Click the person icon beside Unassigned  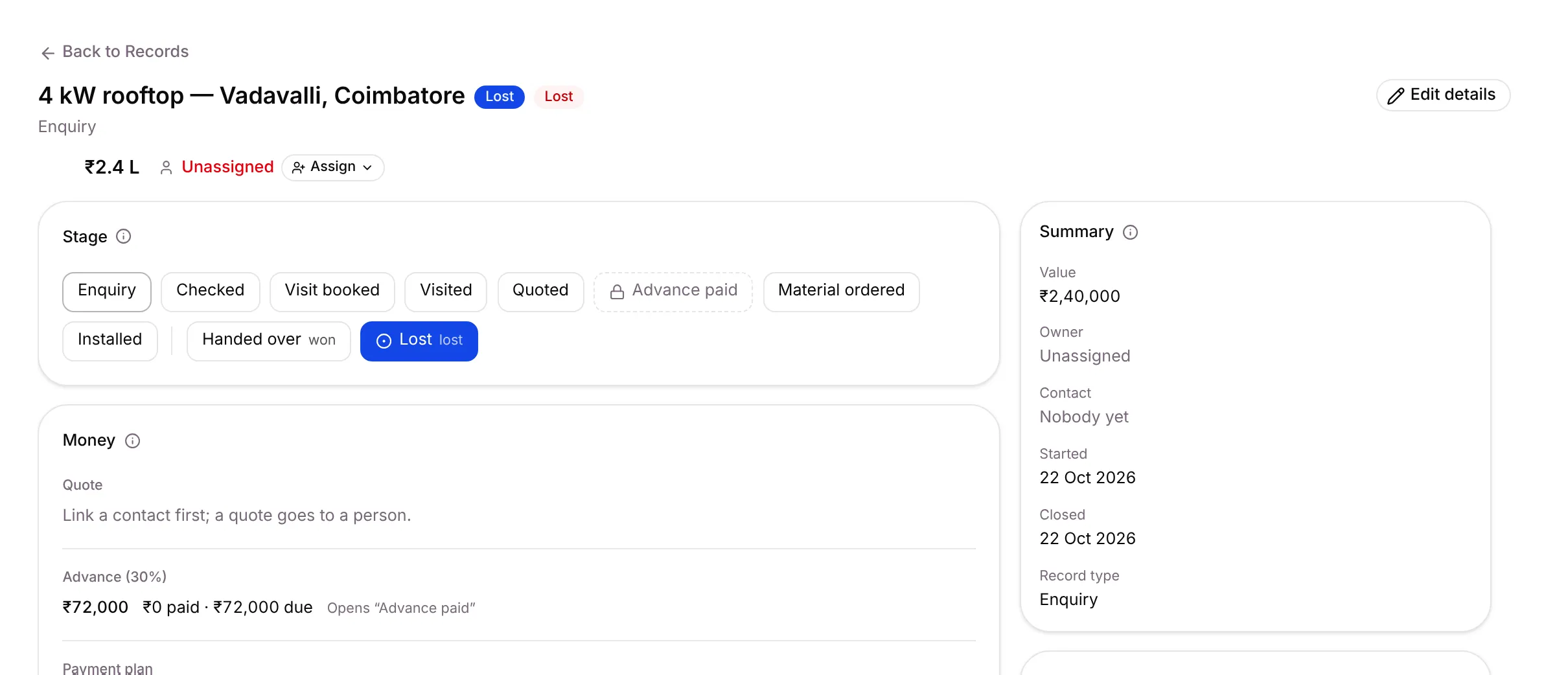pyautogui.click(x=166, y=167)
